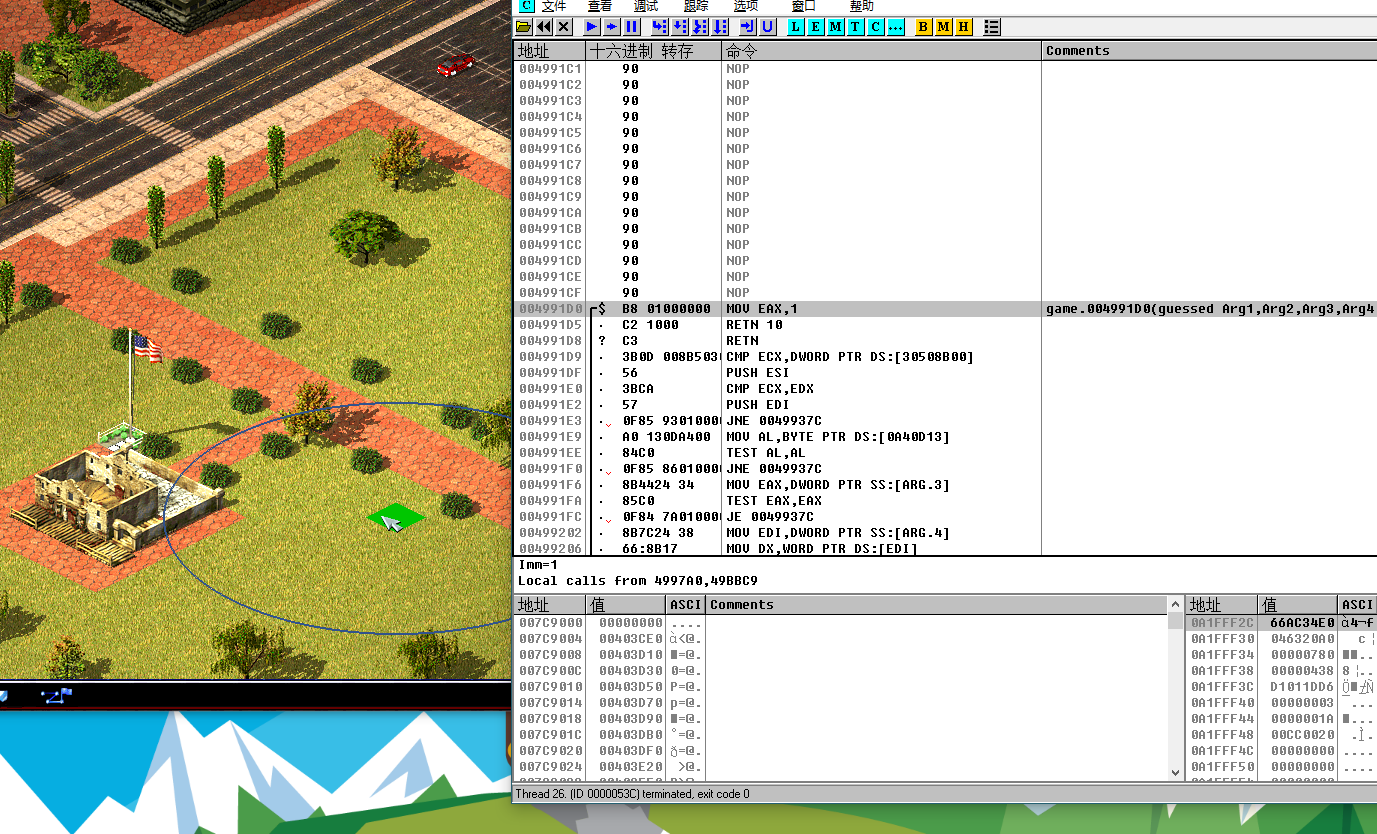Viewport: 1377px width, 834px height.
Task: Click the run thread toolbar icon
Action: pyautogui.click(x=611, y=27)
